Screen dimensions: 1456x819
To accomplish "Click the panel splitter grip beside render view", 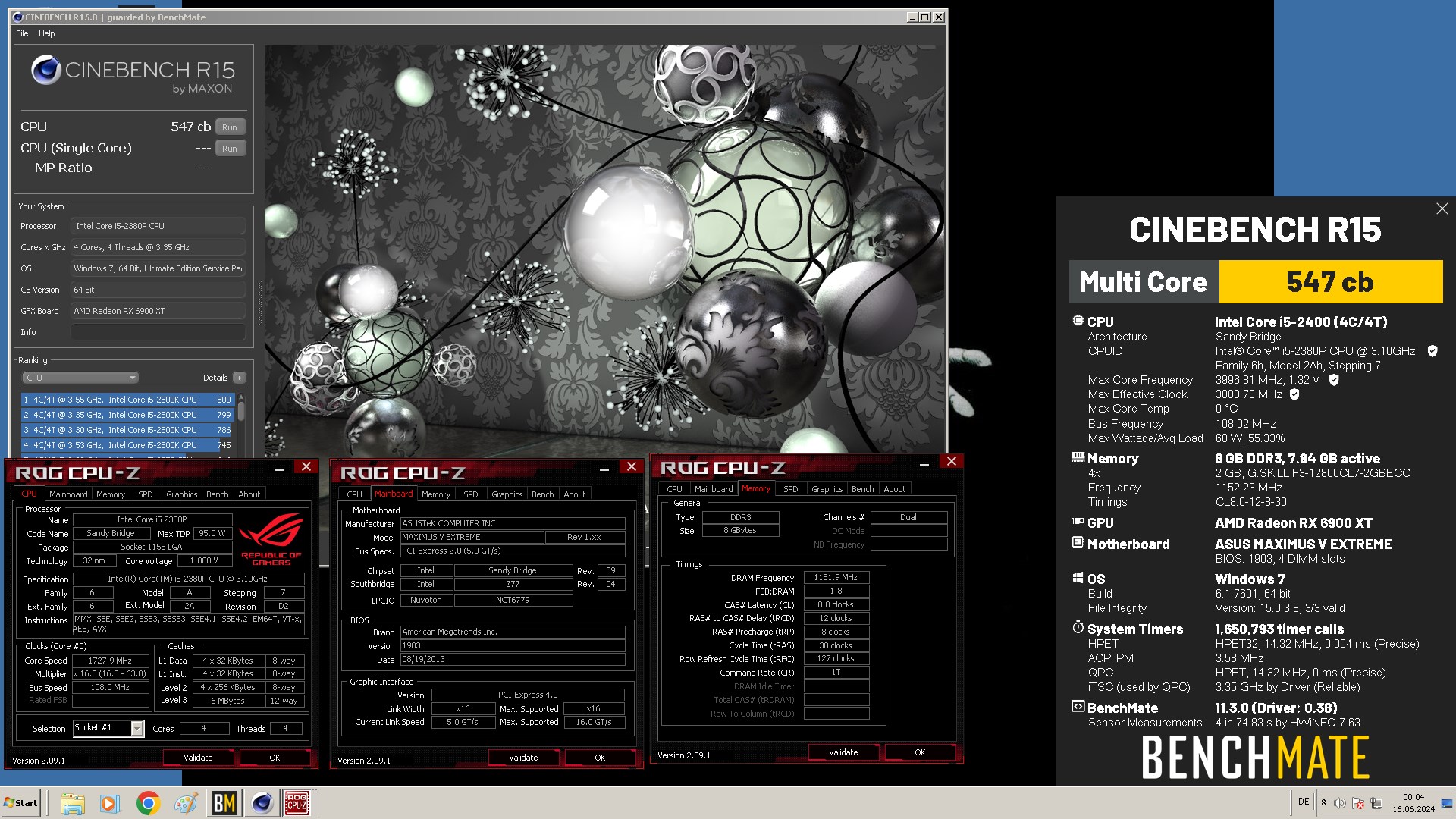I will click(x=260, y=303).
